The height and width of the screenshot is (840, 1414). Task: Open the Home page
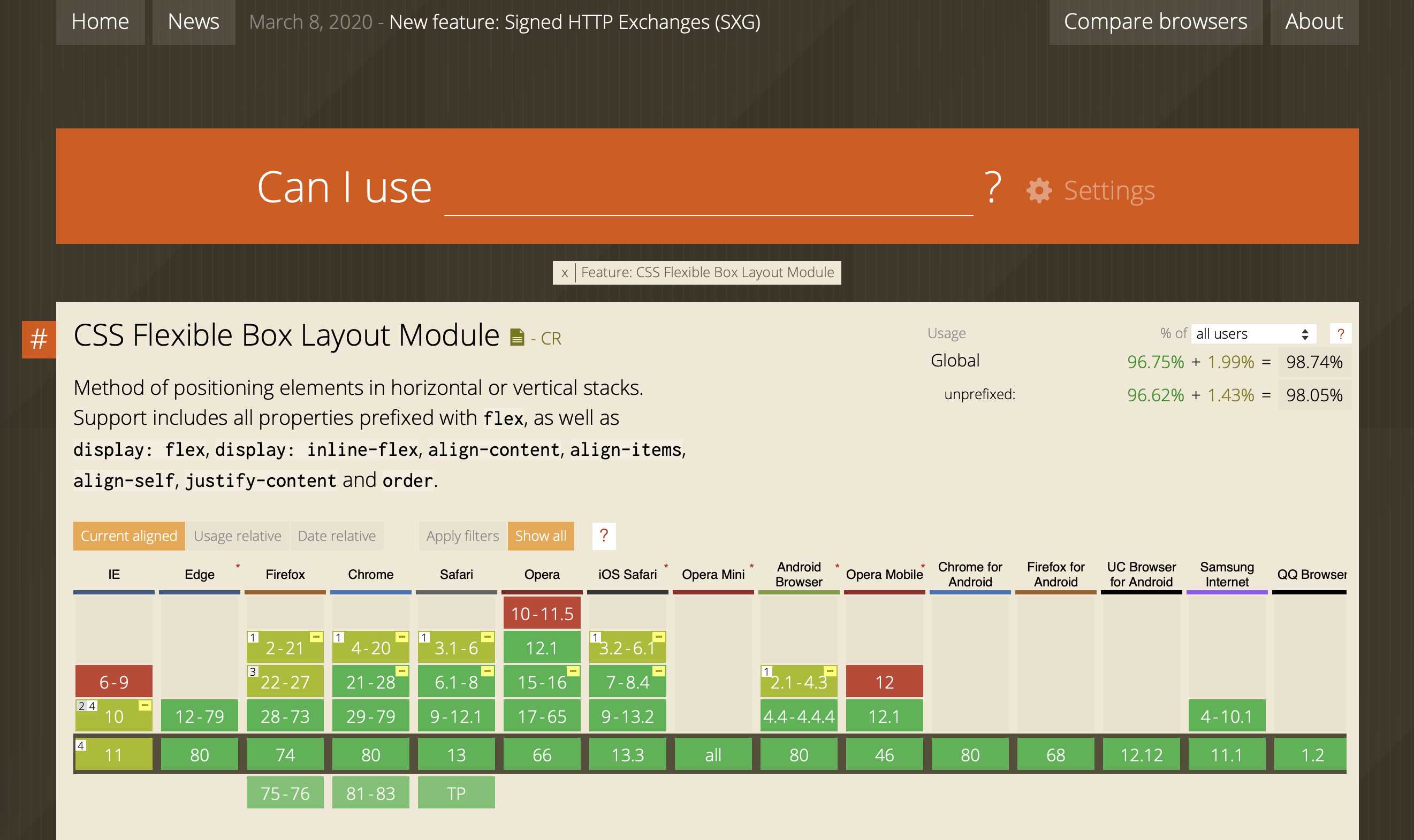tap(100, 21)
